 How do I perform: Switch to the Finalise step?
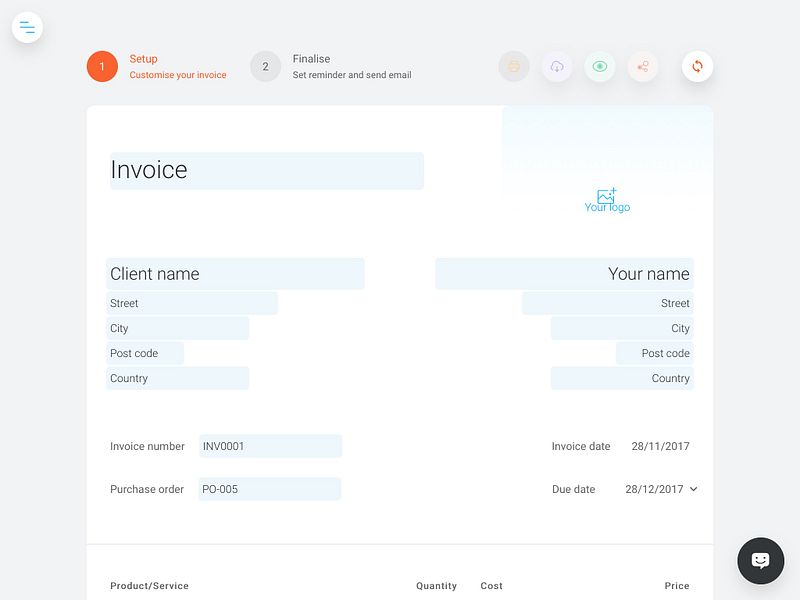coord(310,58)
